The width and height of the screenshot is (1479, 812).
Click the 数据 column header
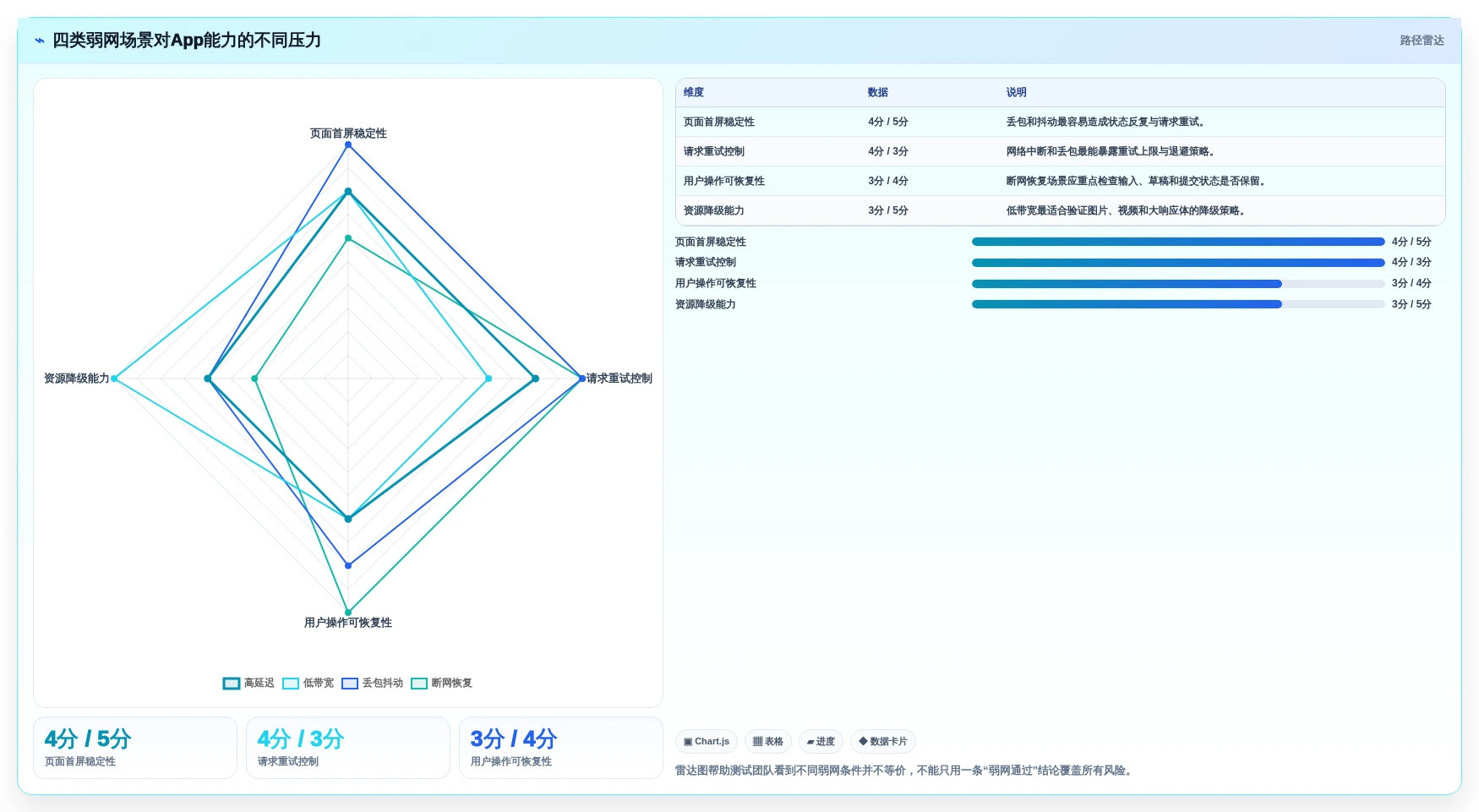[878, 93]
